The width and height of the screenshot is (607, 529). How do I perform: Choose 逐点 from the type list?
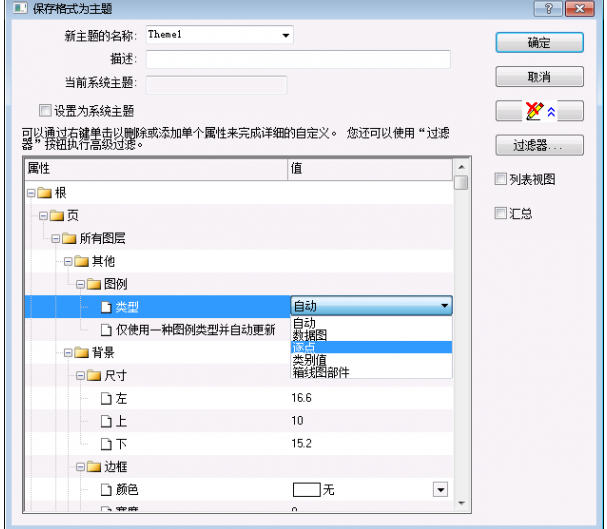point(371,347)
